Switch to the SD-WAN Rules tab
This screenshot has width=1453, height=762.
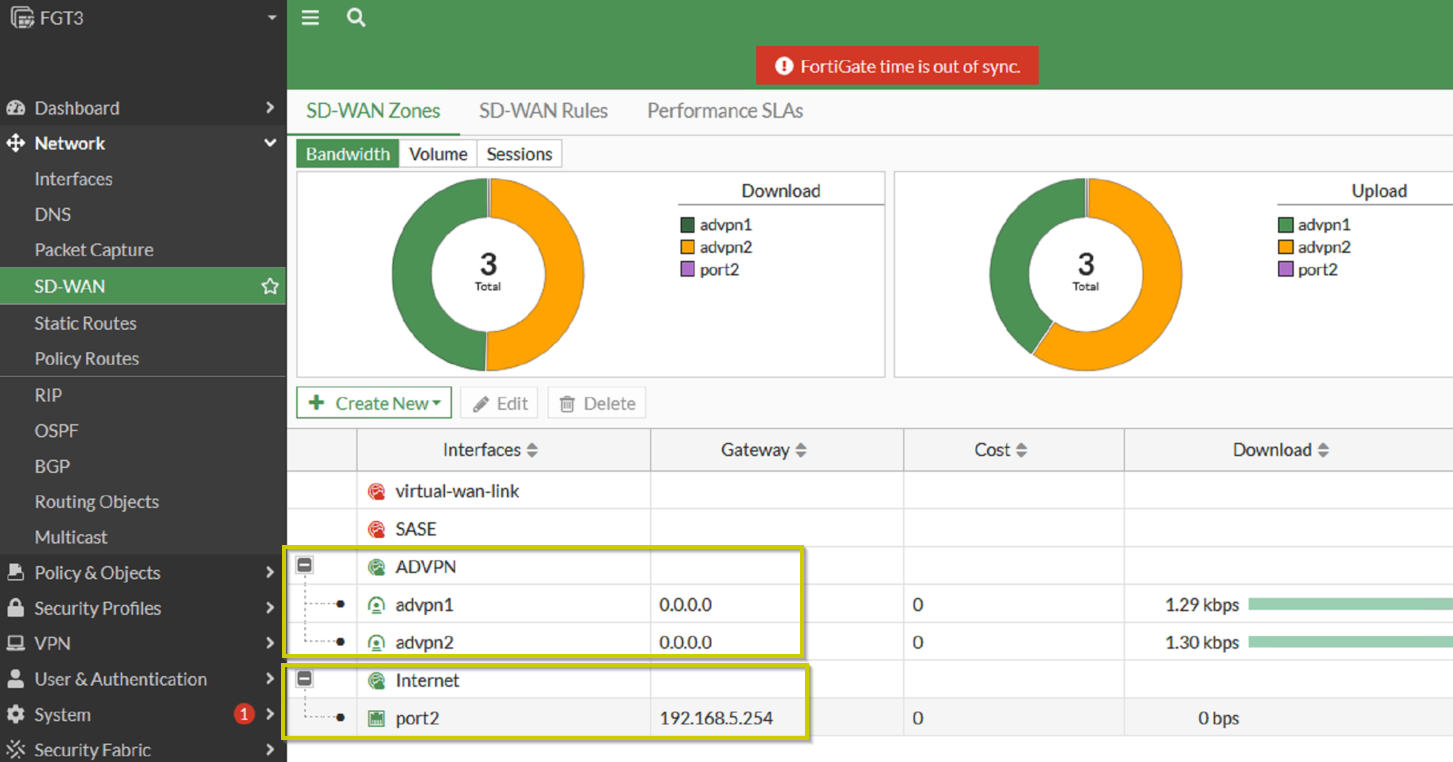(543, 111)
